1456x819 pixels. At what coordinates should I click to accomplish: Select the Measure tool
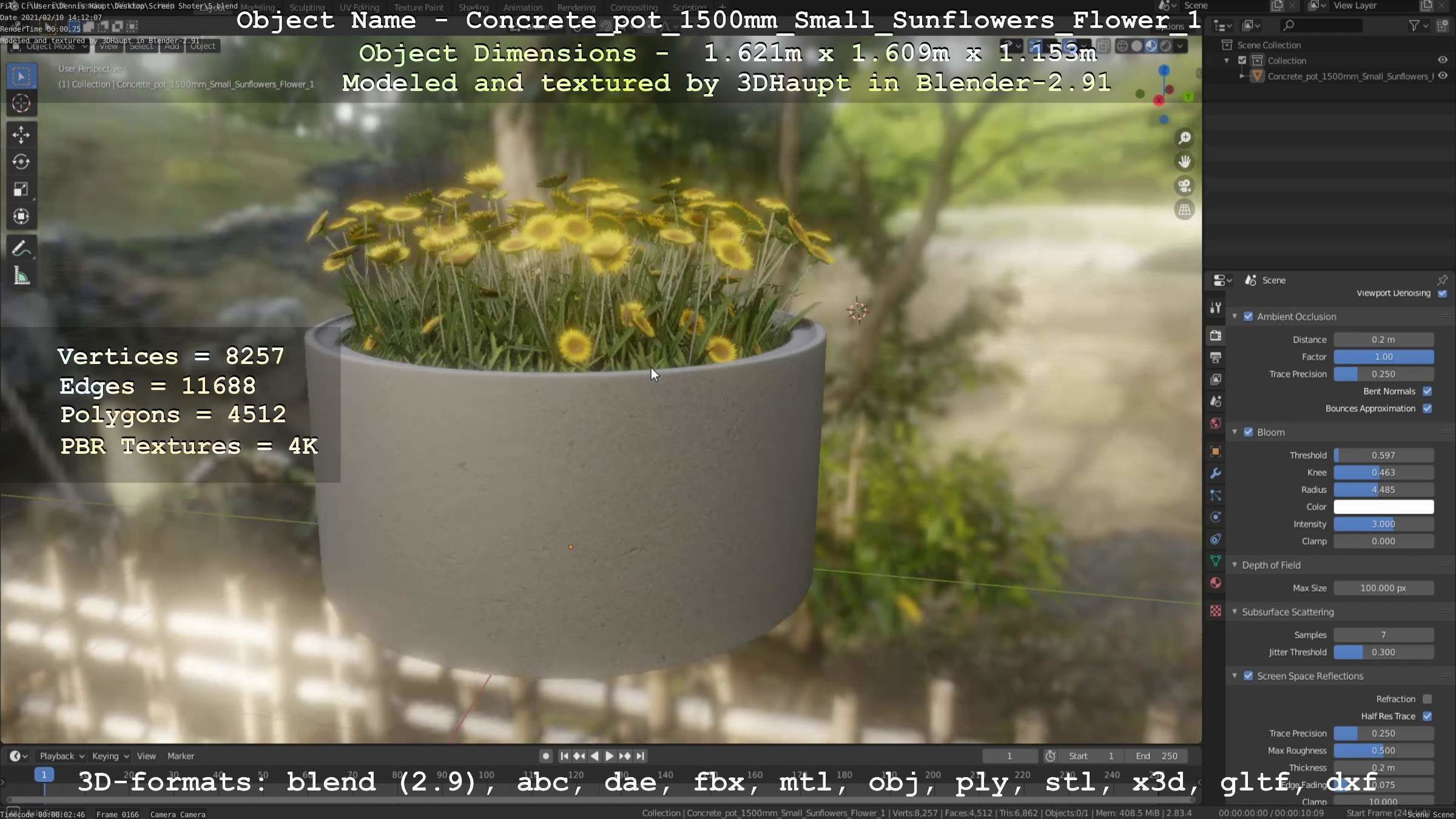[x=21, y=277]
